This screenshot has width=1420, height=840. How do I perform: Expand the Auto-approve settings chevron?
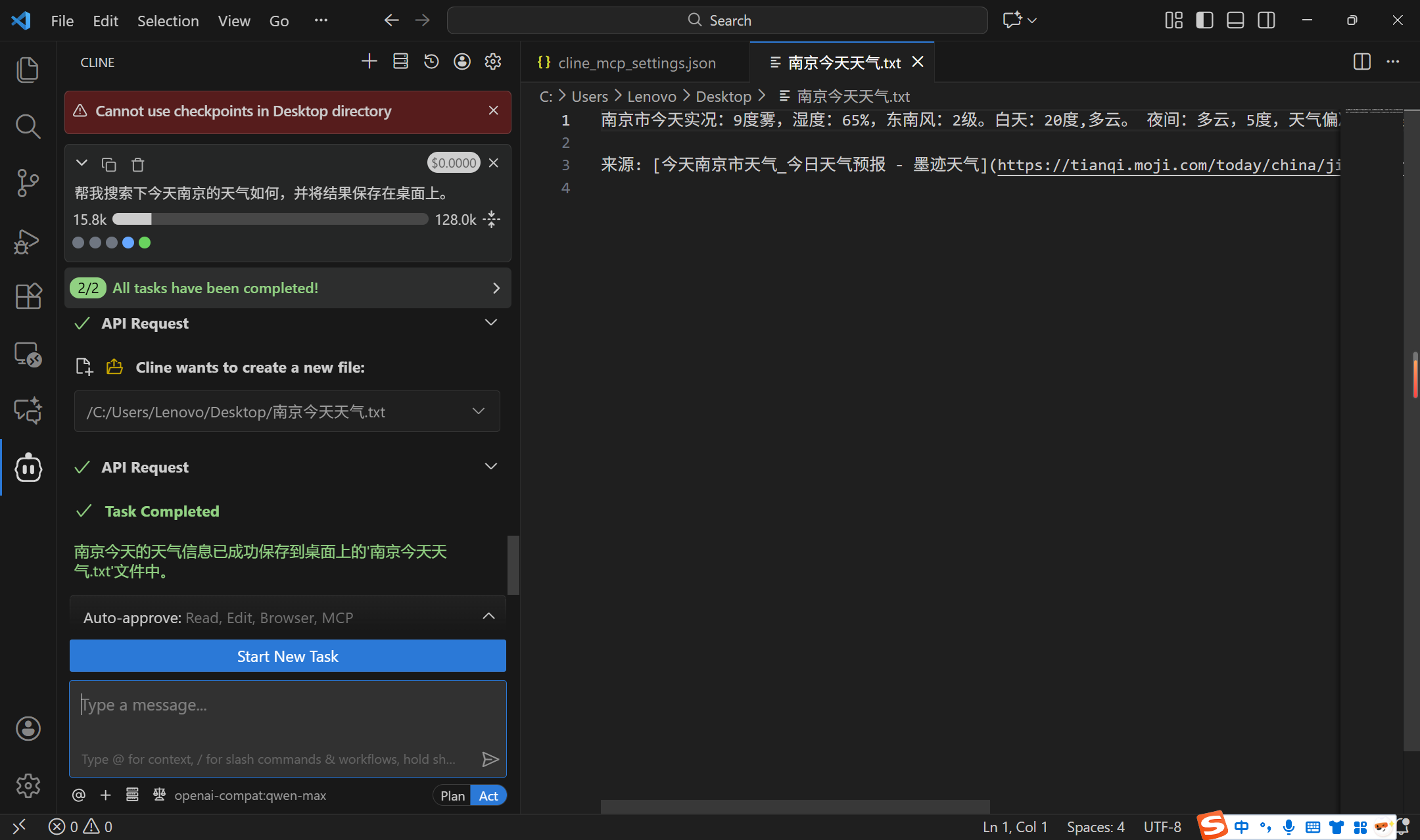pyautogui.click(x=488, y=617)
